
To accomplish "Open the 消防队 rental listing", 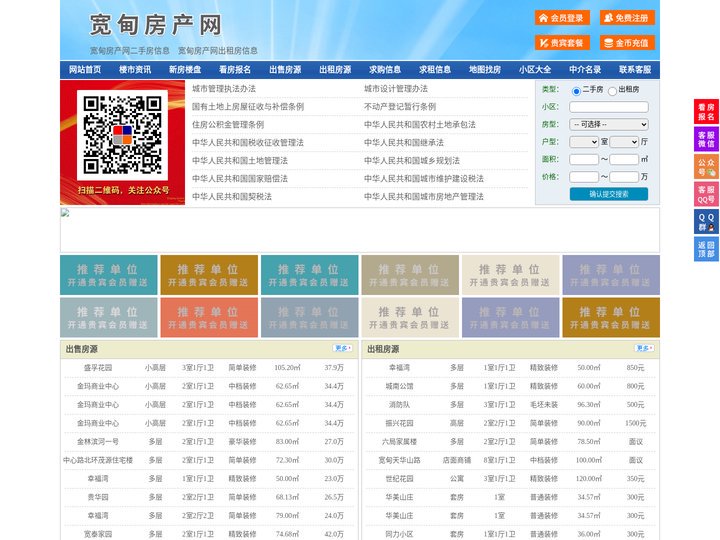I will [x=399, y=405].
